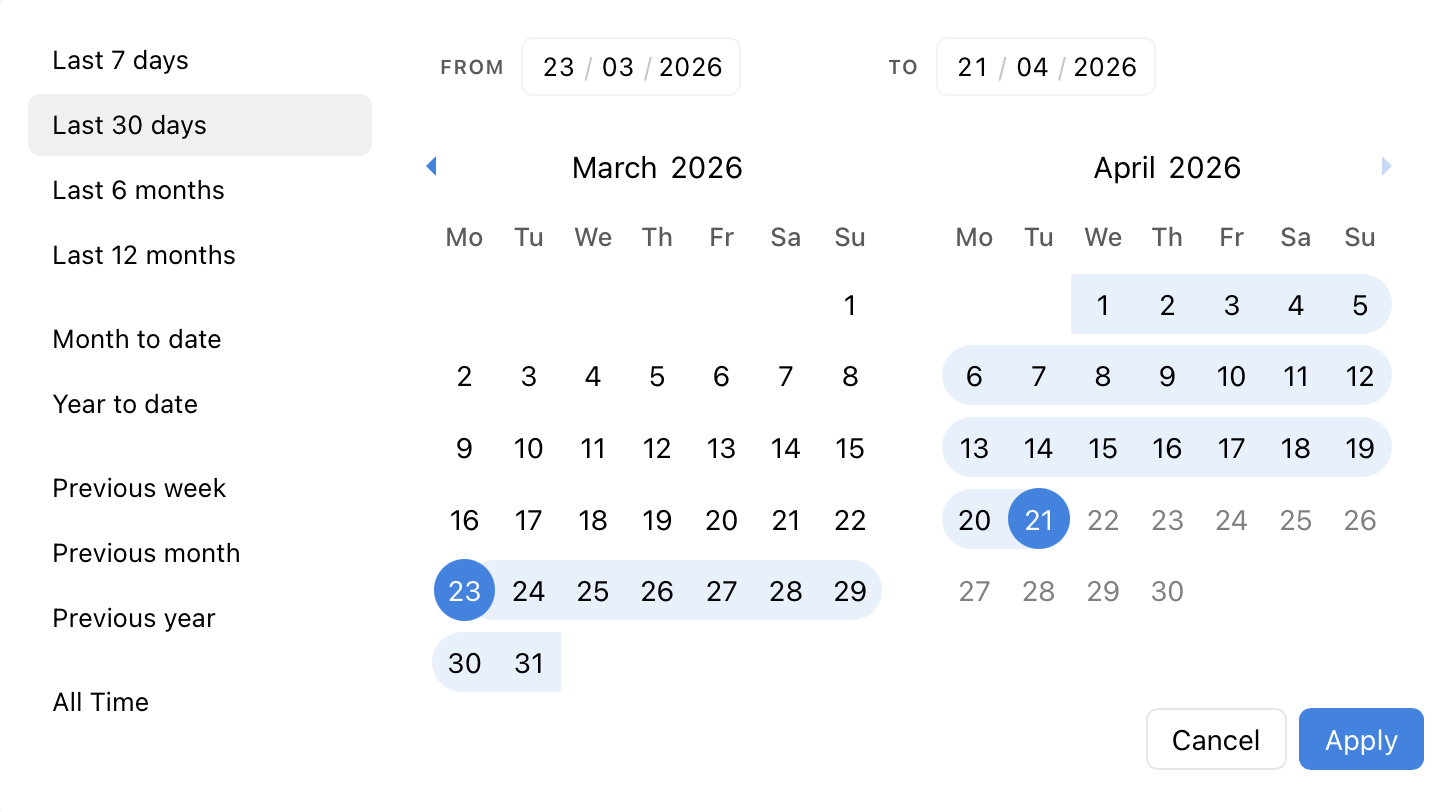Select April 21 end date
Viewport: 1451px width, 812px height.
[x=1039, y=519]
